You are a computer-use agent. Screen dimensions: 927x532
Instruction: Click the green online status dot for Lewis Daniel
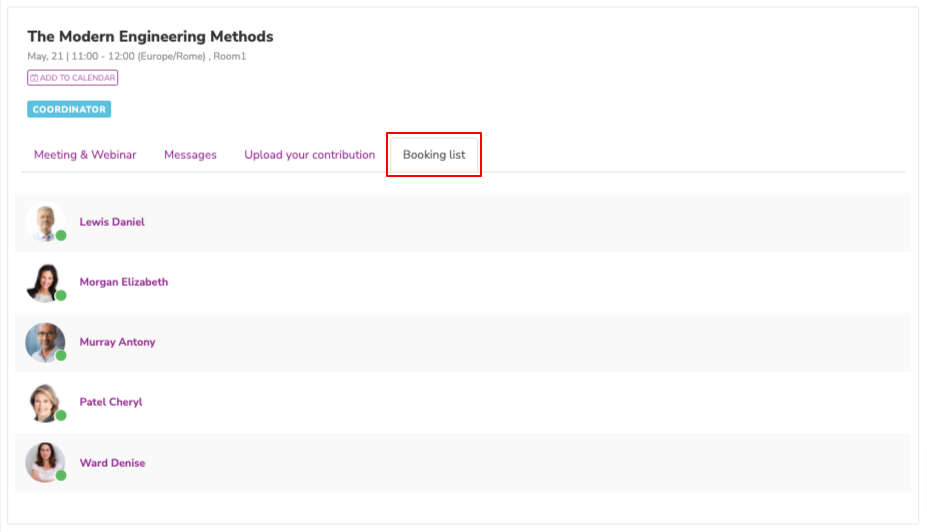tap(61, 236)
